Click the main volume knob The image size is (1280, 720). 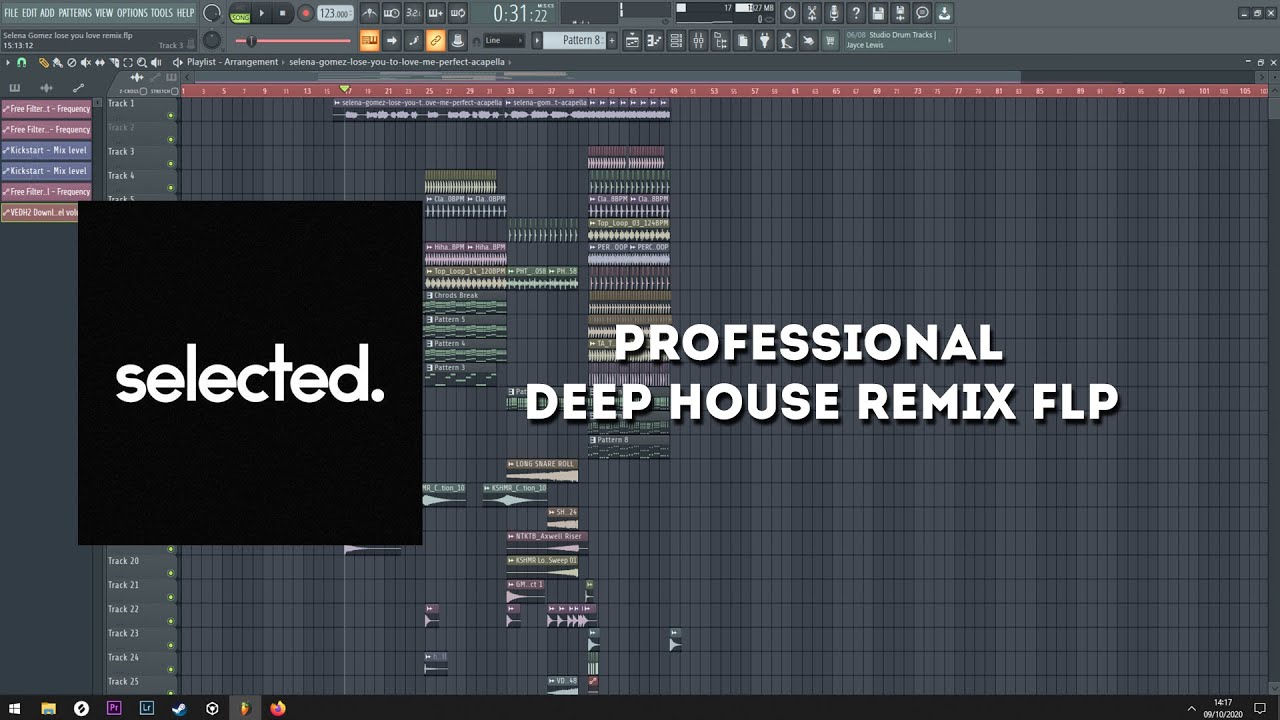(212, 13)
